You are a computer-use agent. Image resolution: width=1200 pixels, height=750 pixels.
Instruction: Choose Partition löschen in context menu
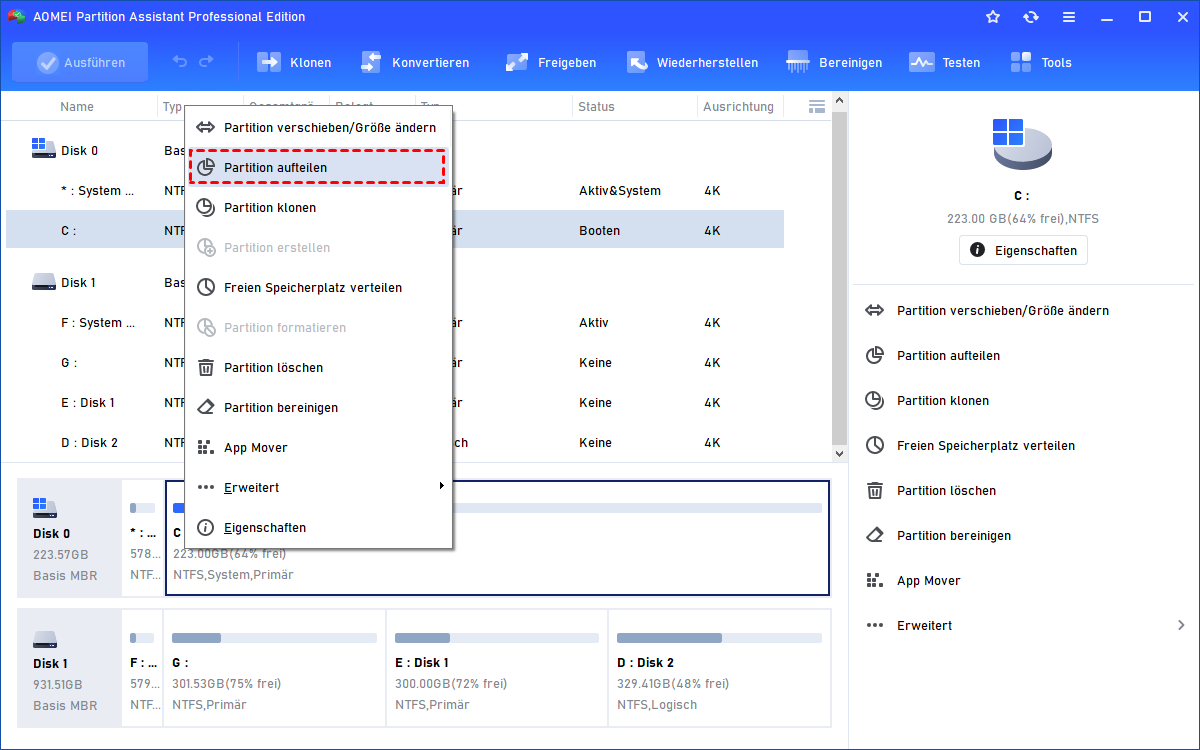tap(319, 368)
